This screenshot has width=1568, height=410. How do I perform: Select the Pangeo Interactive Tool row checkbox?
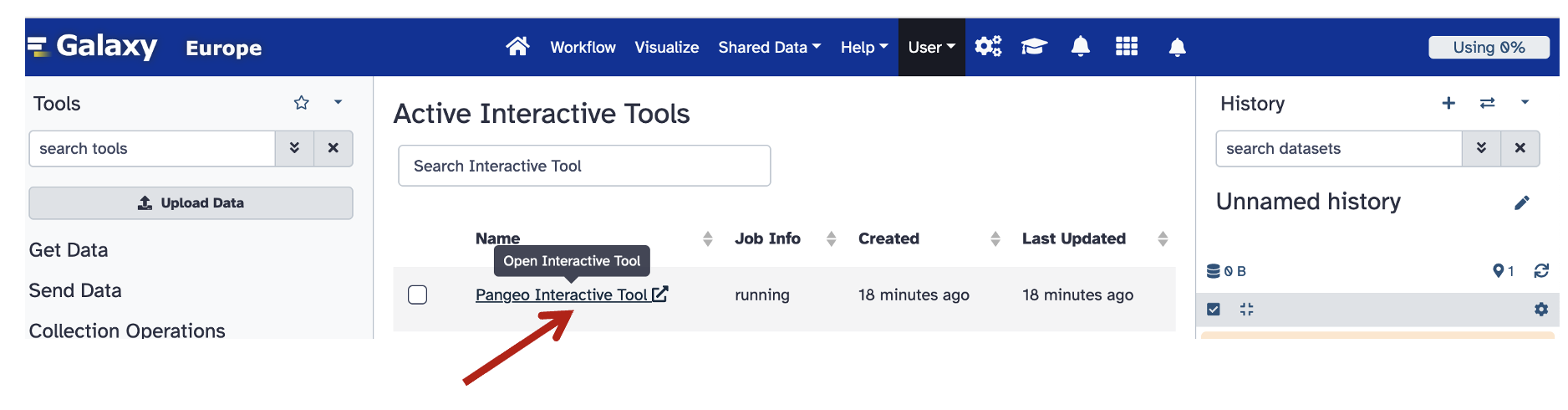pos(417,295)
